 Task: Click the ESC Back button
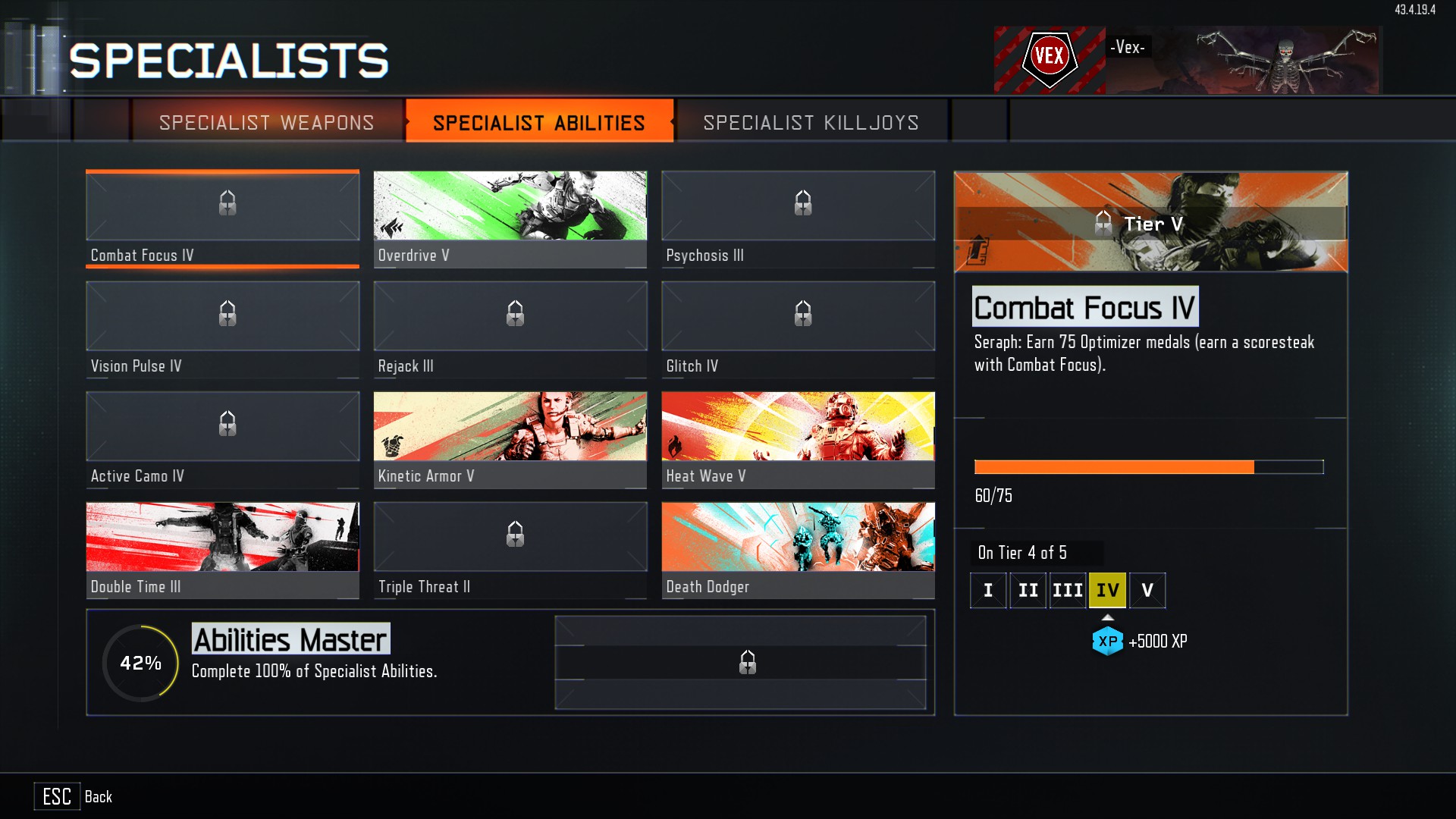pyautogui.click(x=74, y=796)
